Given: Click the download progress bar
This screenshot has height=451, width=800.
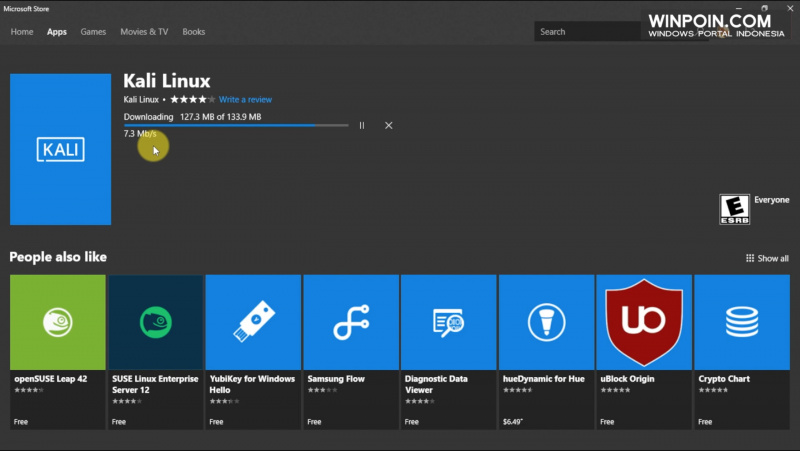Looking at the screenshot, I should point(236,126).
